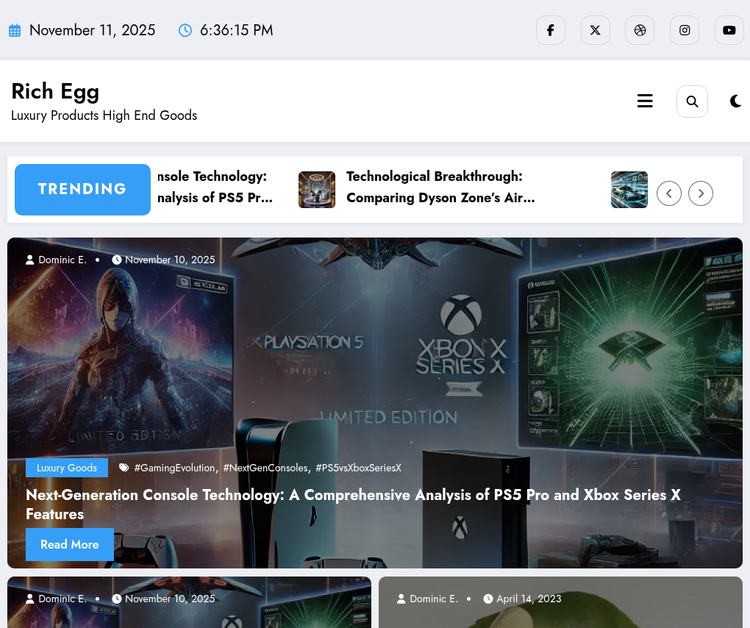Click the Read More button
The image size is (750, 628).
(69, 544)
